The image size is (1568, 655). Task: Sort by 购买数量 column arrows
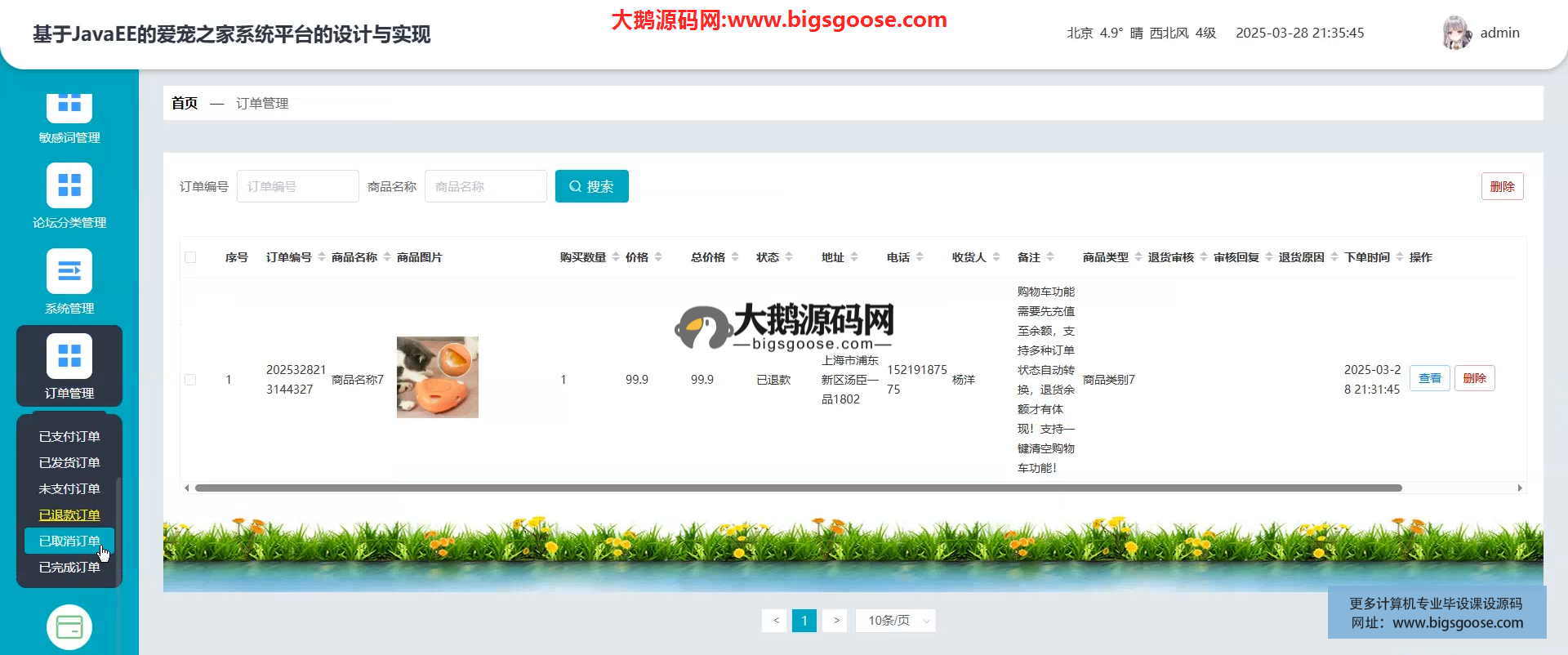point(616,257)
